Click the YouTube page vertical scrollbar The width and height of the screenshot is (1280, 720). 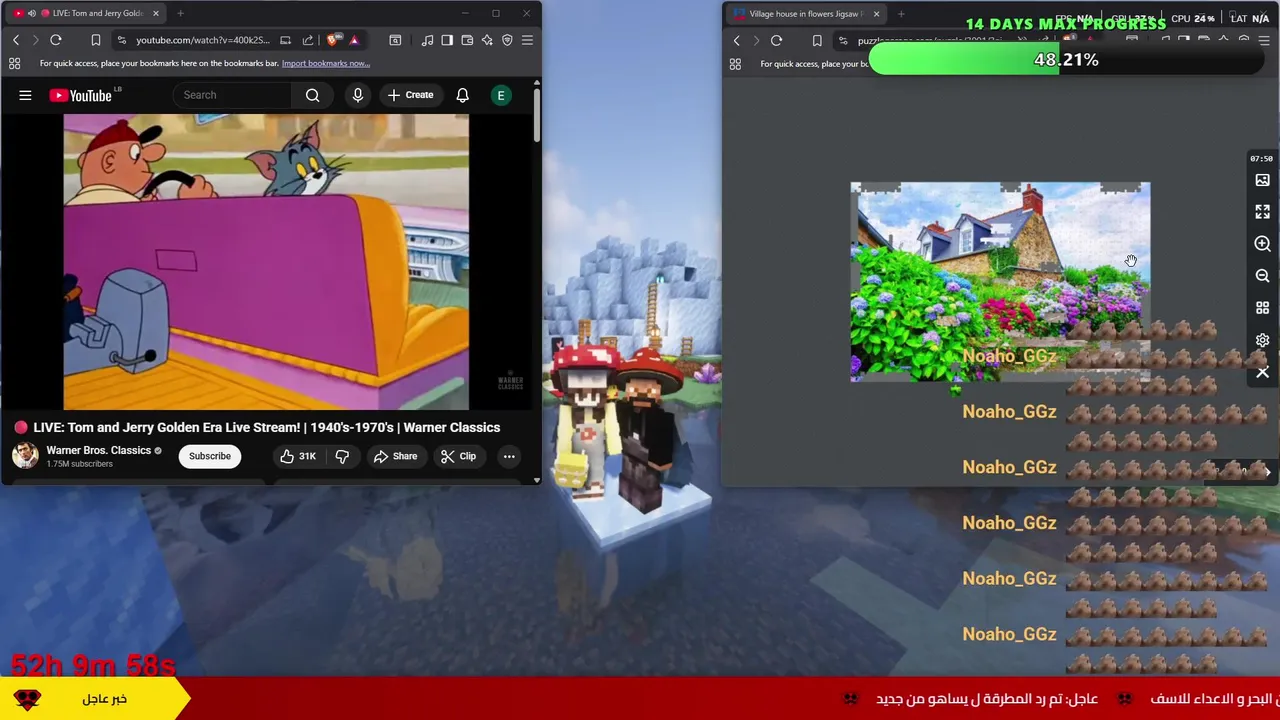[536, 115]
